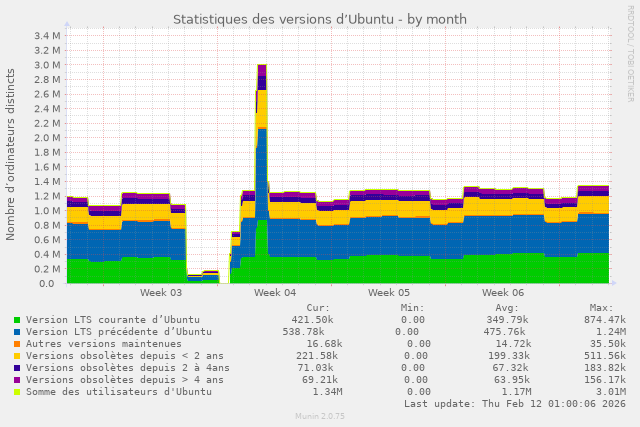Click the 3.0 M y-axis tick label
The width and height of the screenshot is (640, 427).
(47, 65)
